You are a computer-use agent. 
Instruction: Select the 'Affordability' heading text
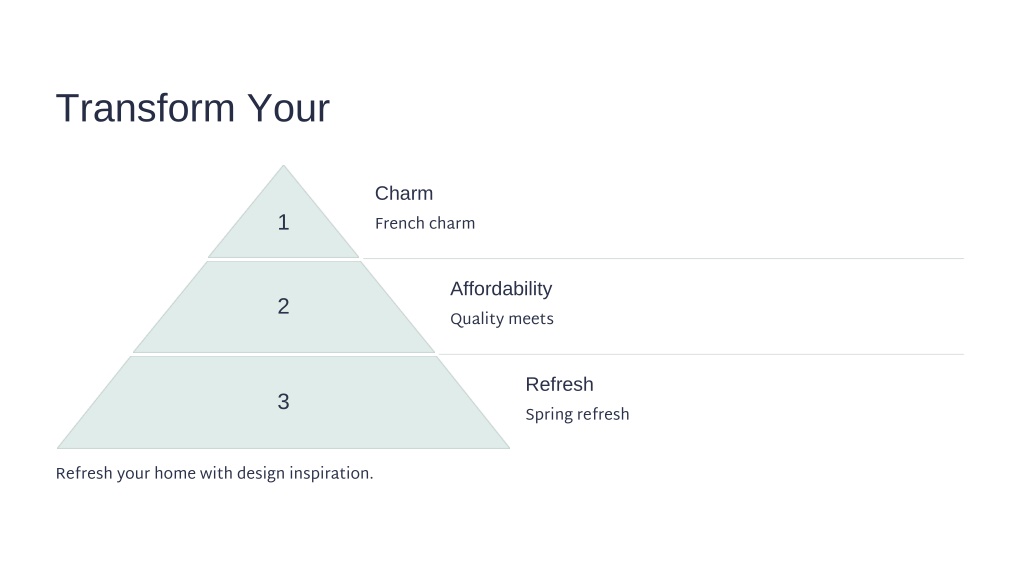(501, 289)
